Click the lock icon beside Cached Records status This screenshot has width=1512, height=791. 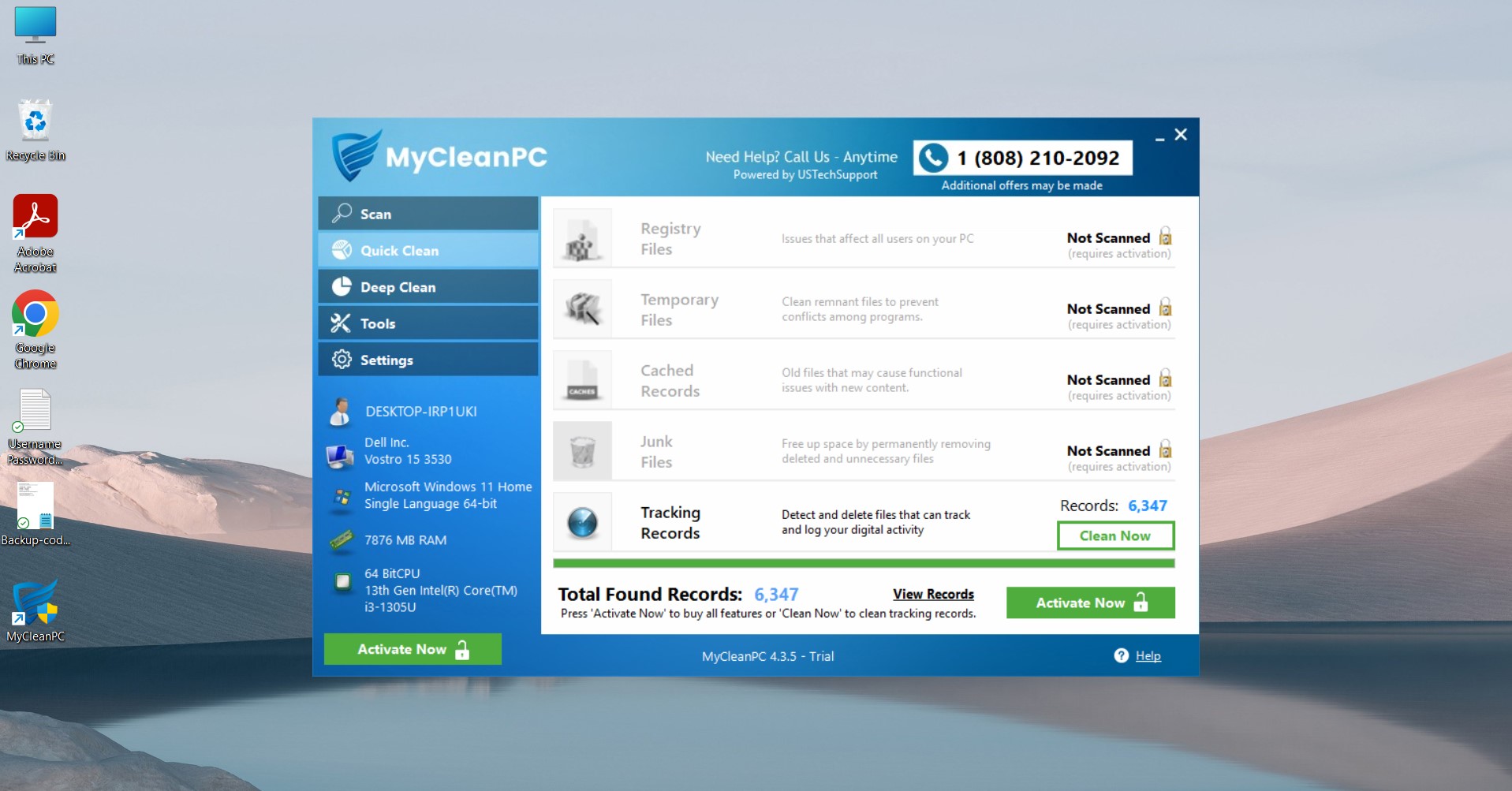point(1165,378)
